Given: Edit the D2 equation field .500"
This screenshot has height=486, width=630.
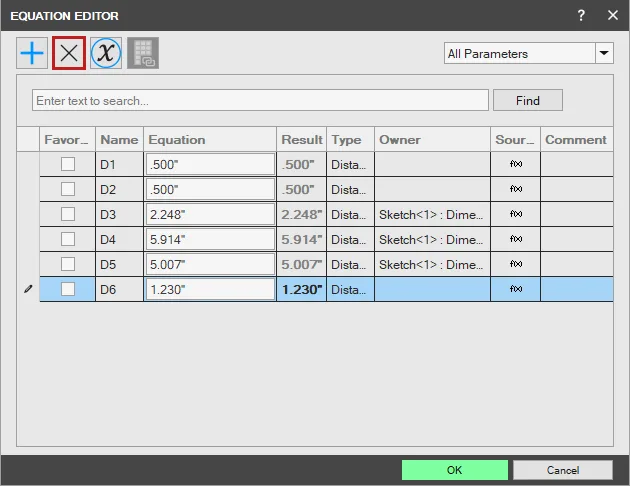Looking at the screenshot, I should coord(210,189).
